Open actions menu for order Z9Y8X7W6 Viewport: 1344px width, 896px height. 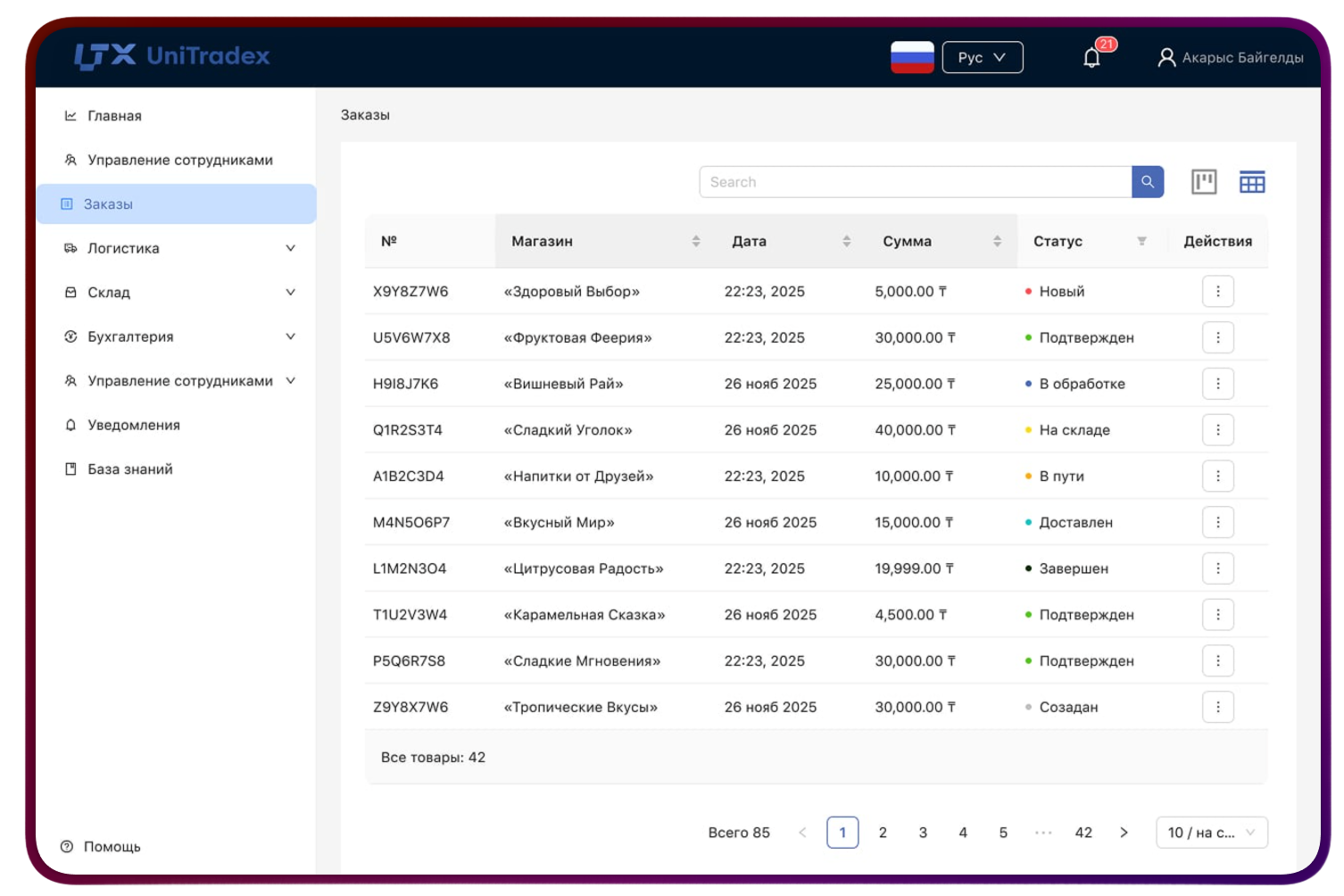1217,707
